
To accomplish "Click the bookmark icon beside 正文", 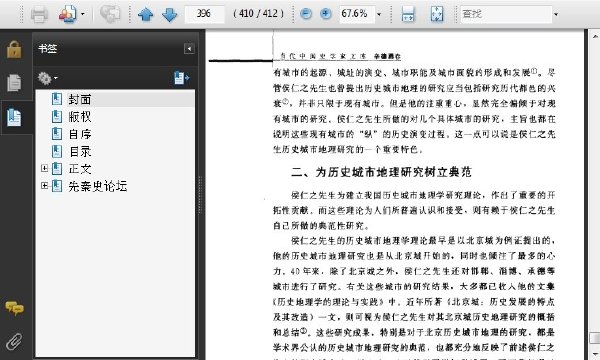I will pos(57,169).
